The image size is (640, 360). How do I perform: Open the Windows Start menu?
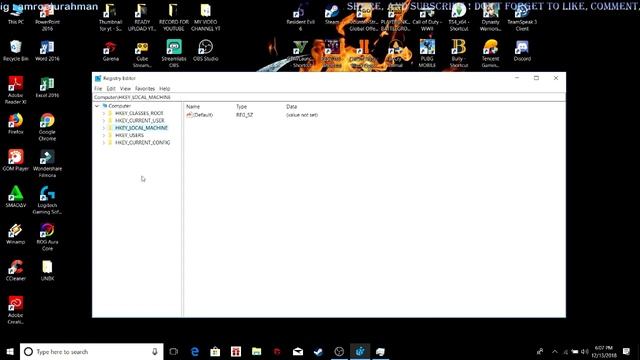pos(10,351)
